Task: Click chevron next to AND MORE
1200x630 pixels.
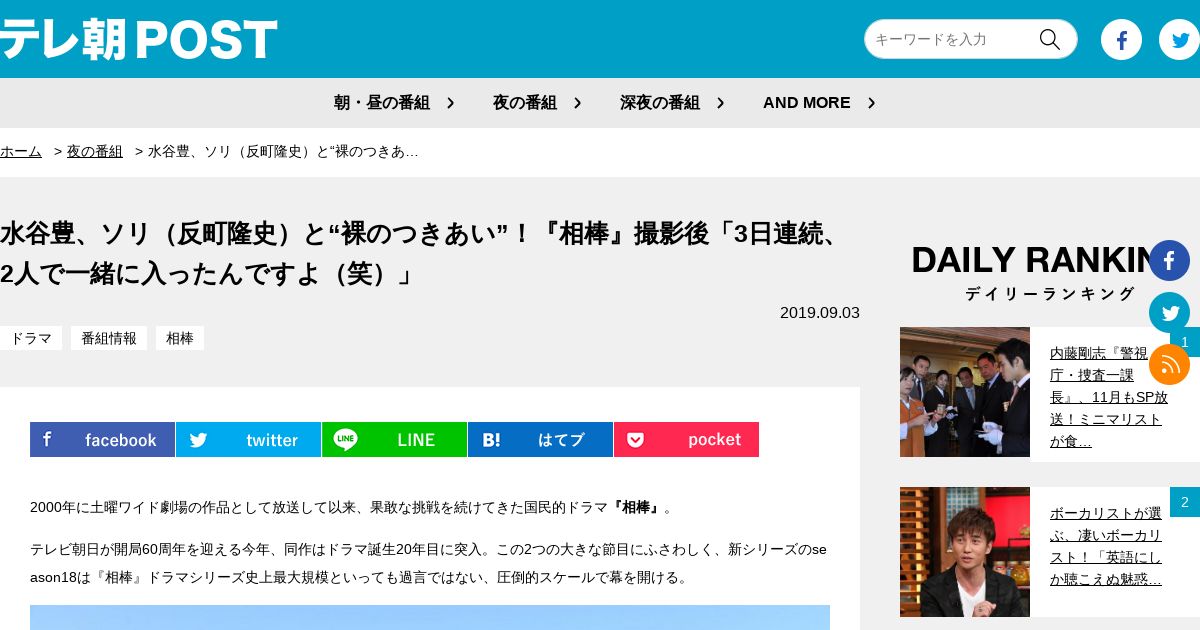Action: click(x=871, y=103)
